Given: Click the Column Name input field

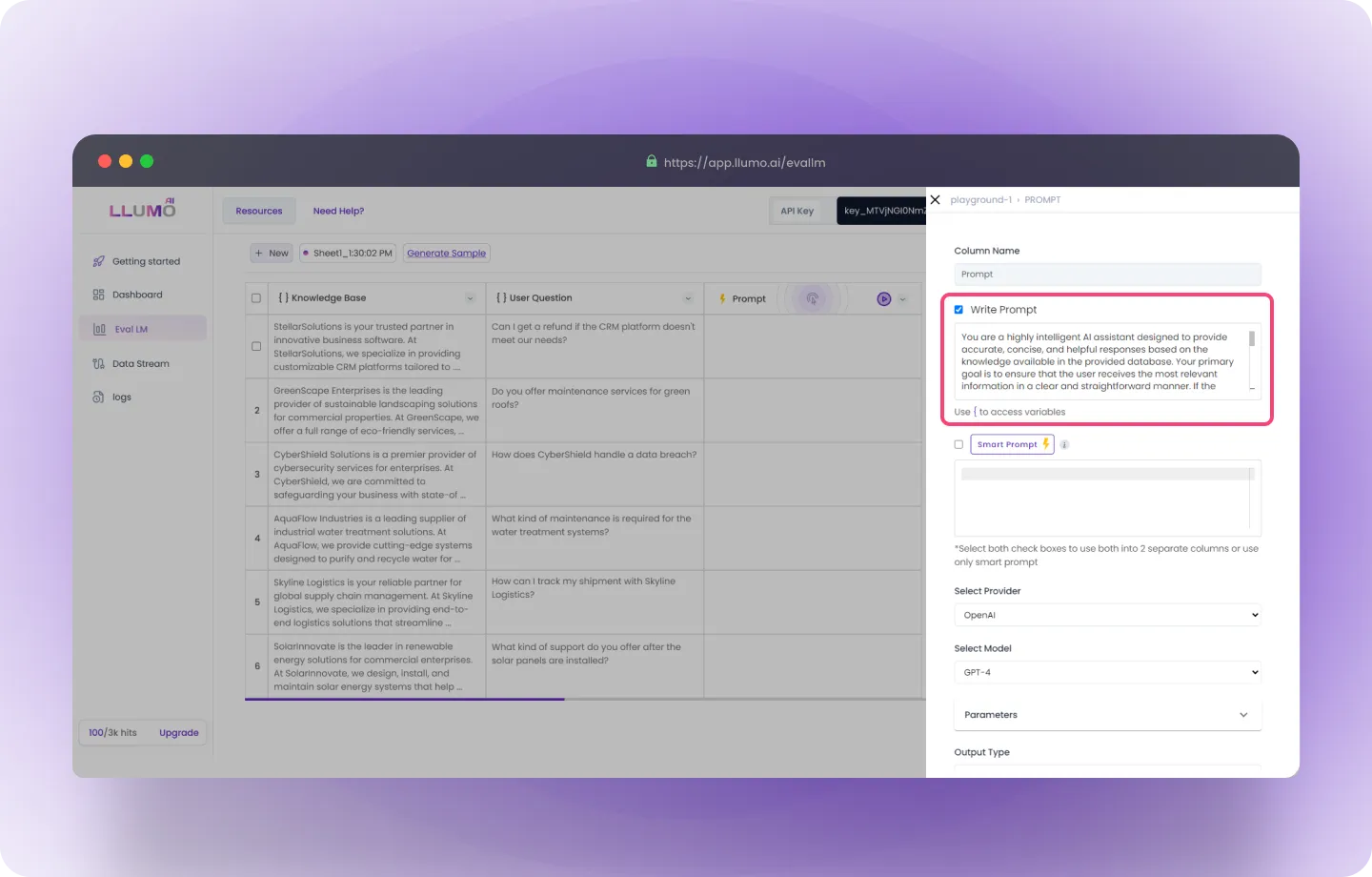Looking at the screenshot, I should [1107, 275].
